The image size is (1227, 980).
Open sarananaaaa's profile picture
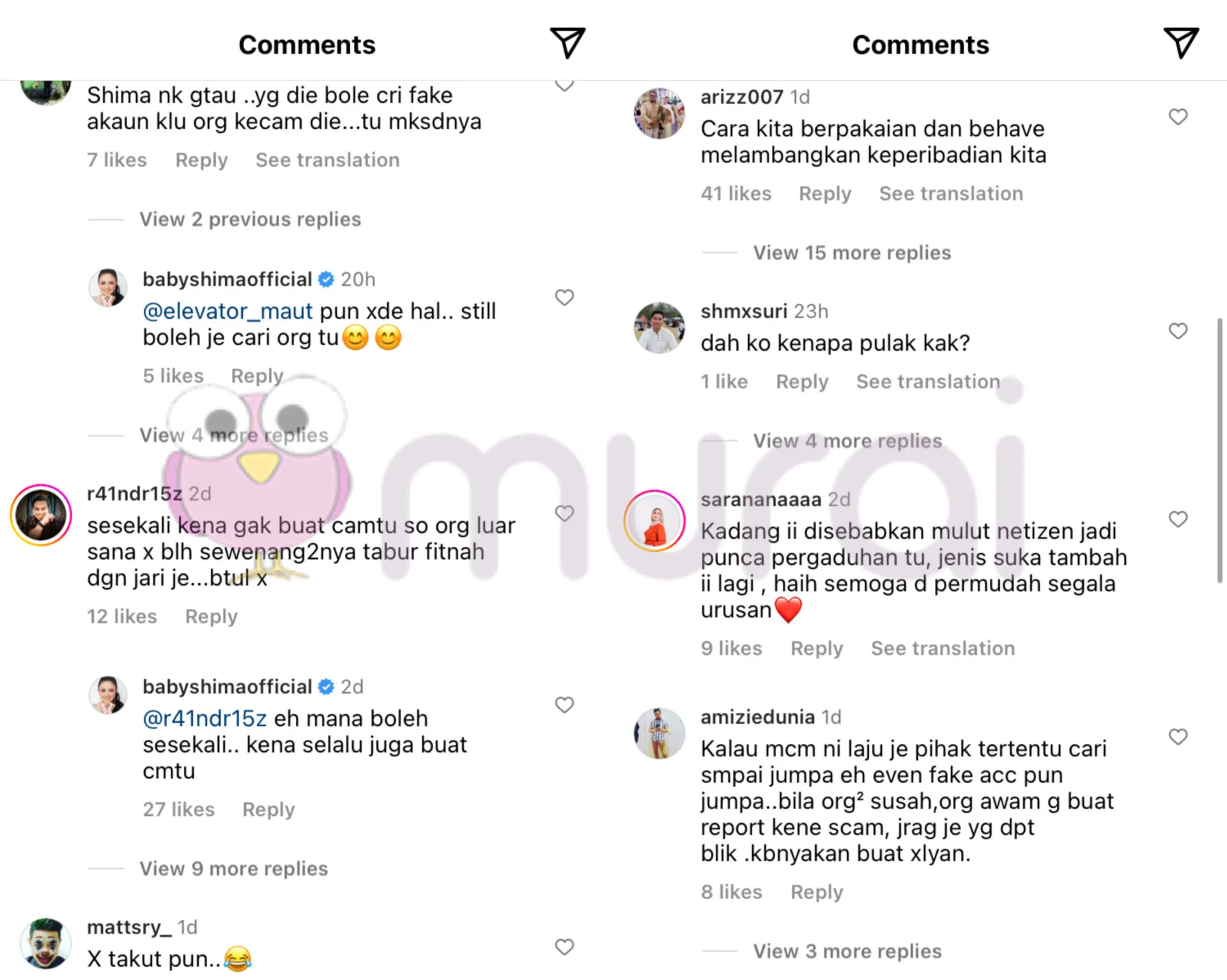pos(654,521)
